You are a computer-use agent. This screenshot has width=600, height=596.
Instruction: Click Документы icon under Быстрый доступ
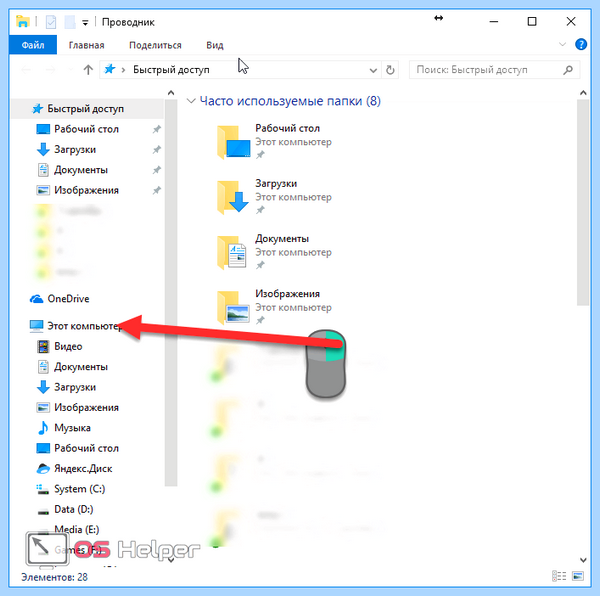(43, 170)
